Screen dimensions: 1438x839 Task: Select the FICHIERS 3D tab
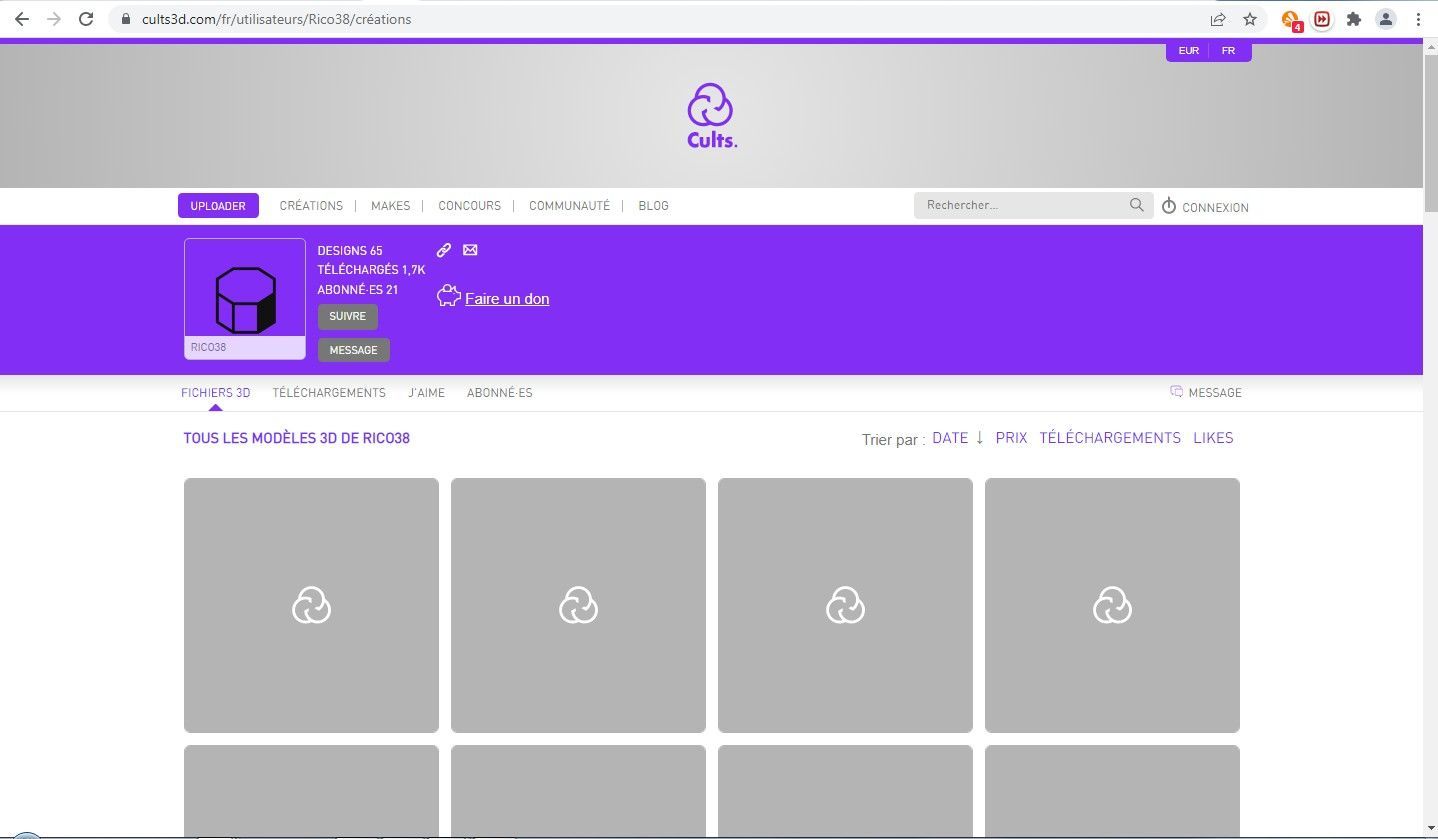pyautogui.click(x=215, y=393)
